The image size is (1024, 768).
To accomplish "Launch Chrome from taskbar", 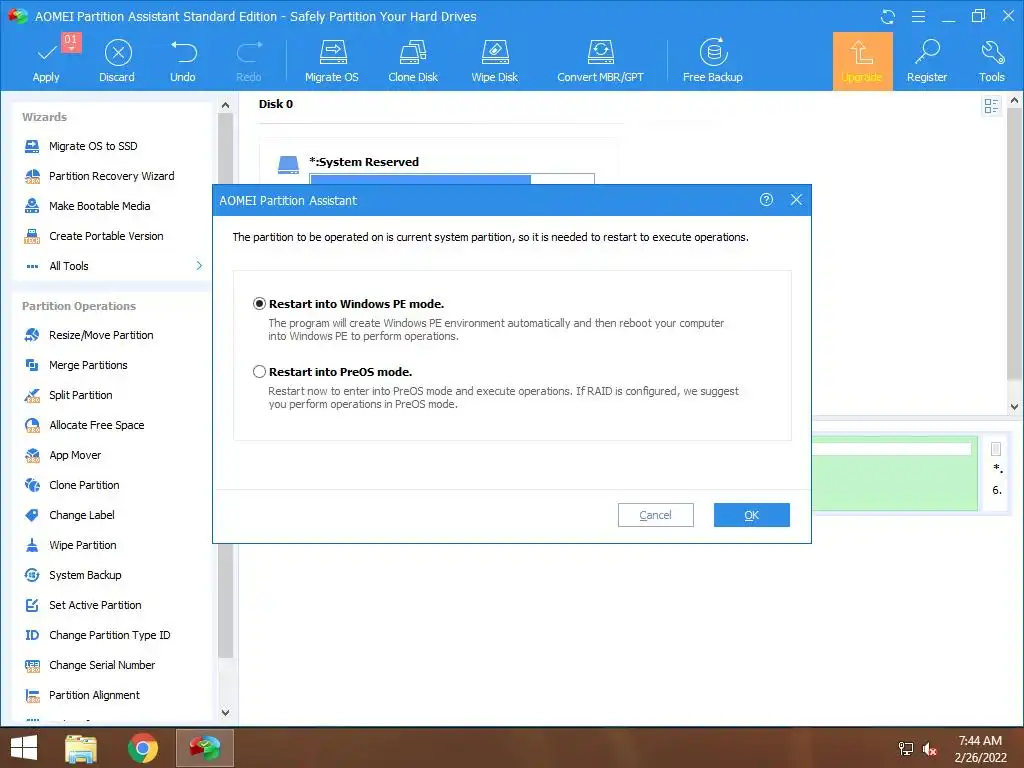I will [142, 748].
